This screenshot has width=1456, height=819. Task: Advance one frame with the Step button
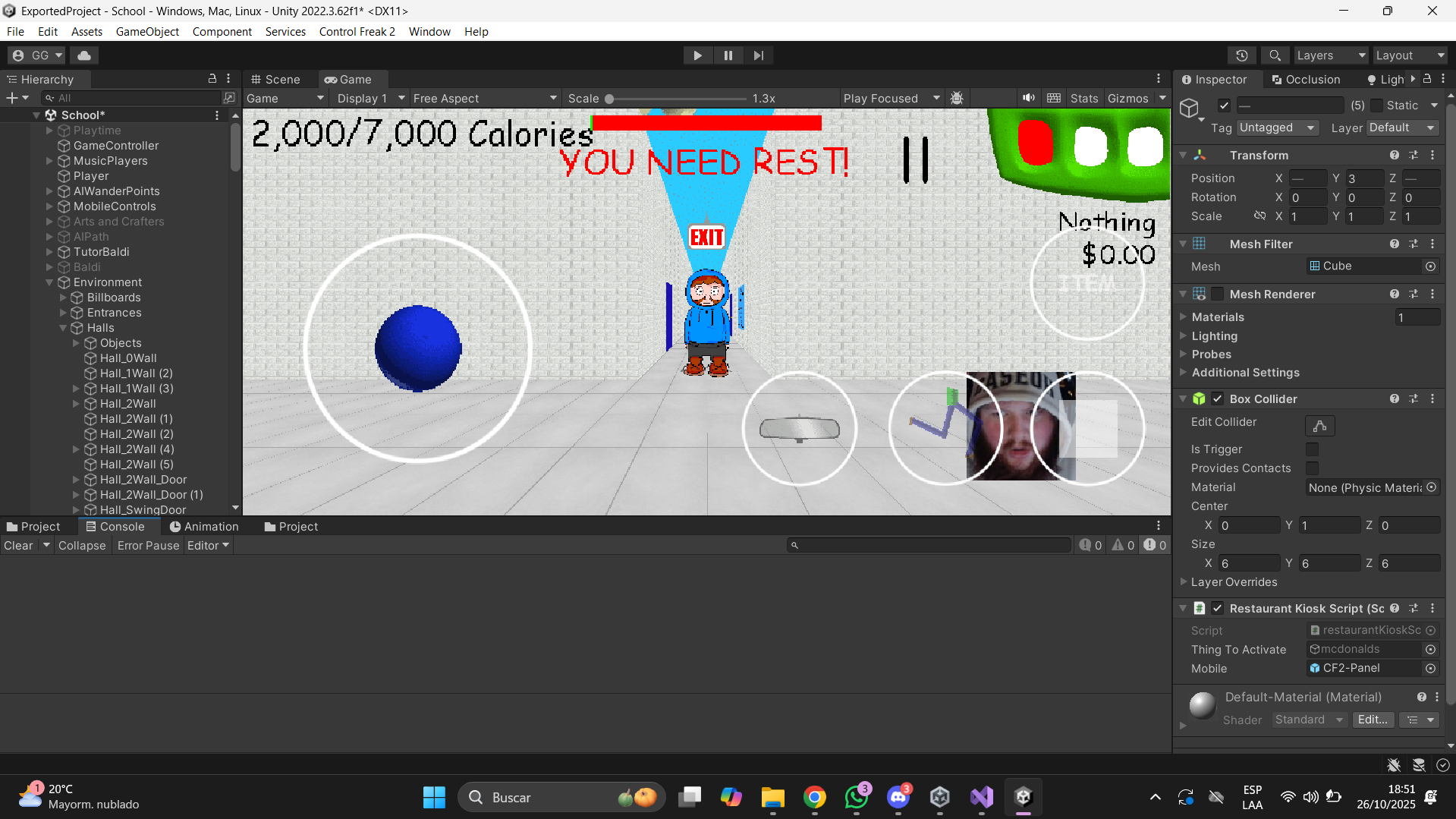pyautogui.click(x=759, y=55)
